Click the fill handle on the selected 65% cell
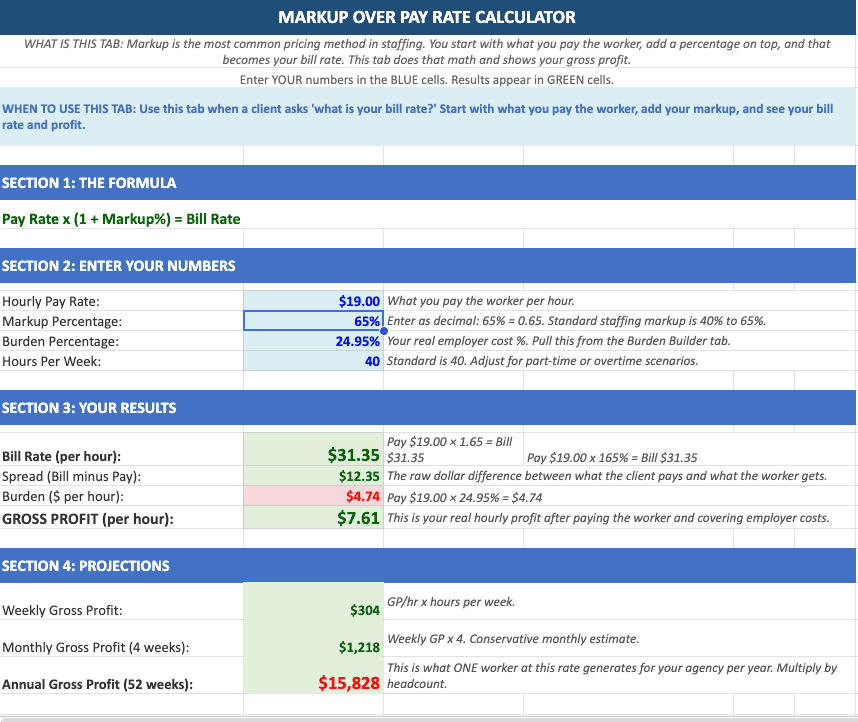858x722 pixels. pos(384,331)
